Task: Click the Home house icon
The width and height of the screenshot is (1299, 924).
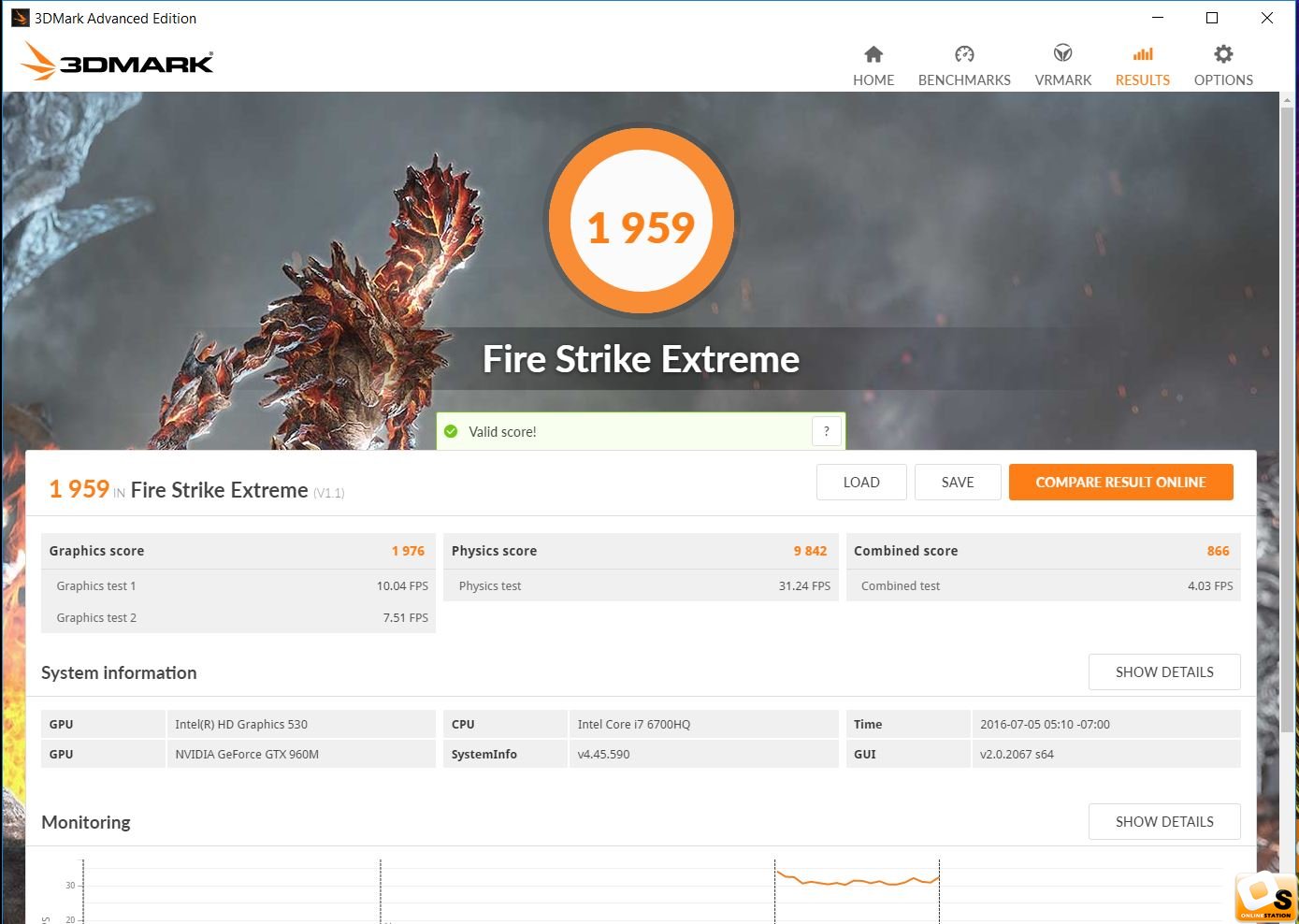Action: coord(873,54)
